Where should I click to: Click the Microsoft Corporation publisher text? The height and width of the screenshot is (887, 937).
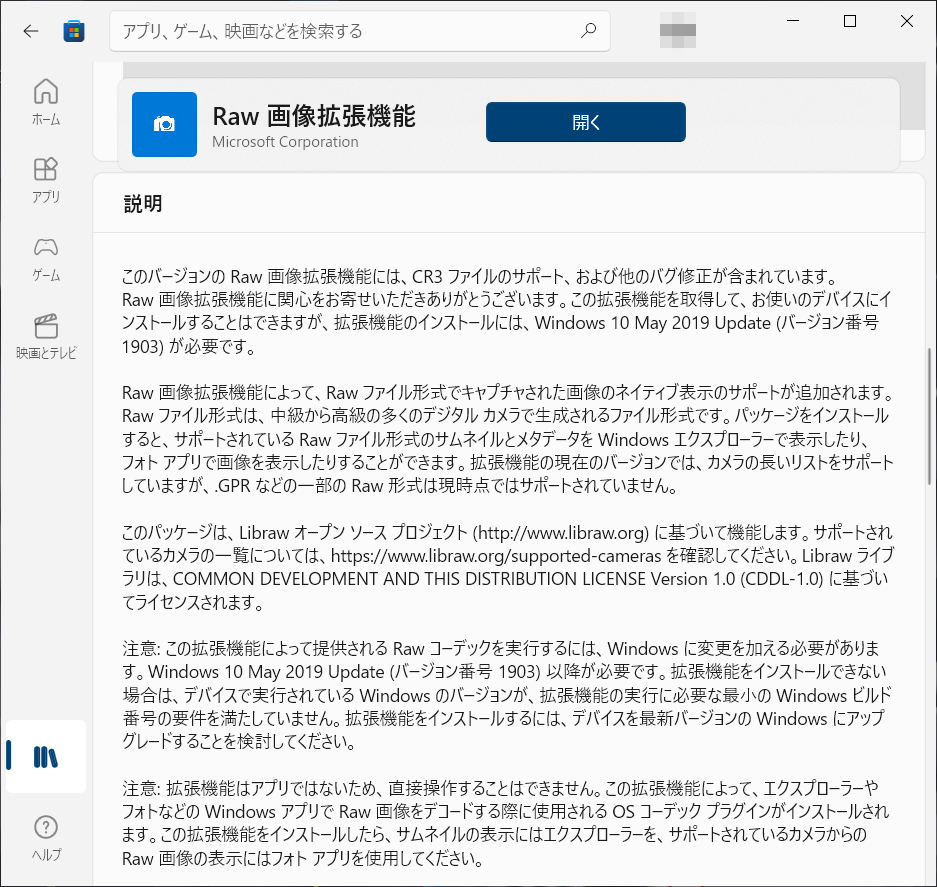tap(285, 142)
